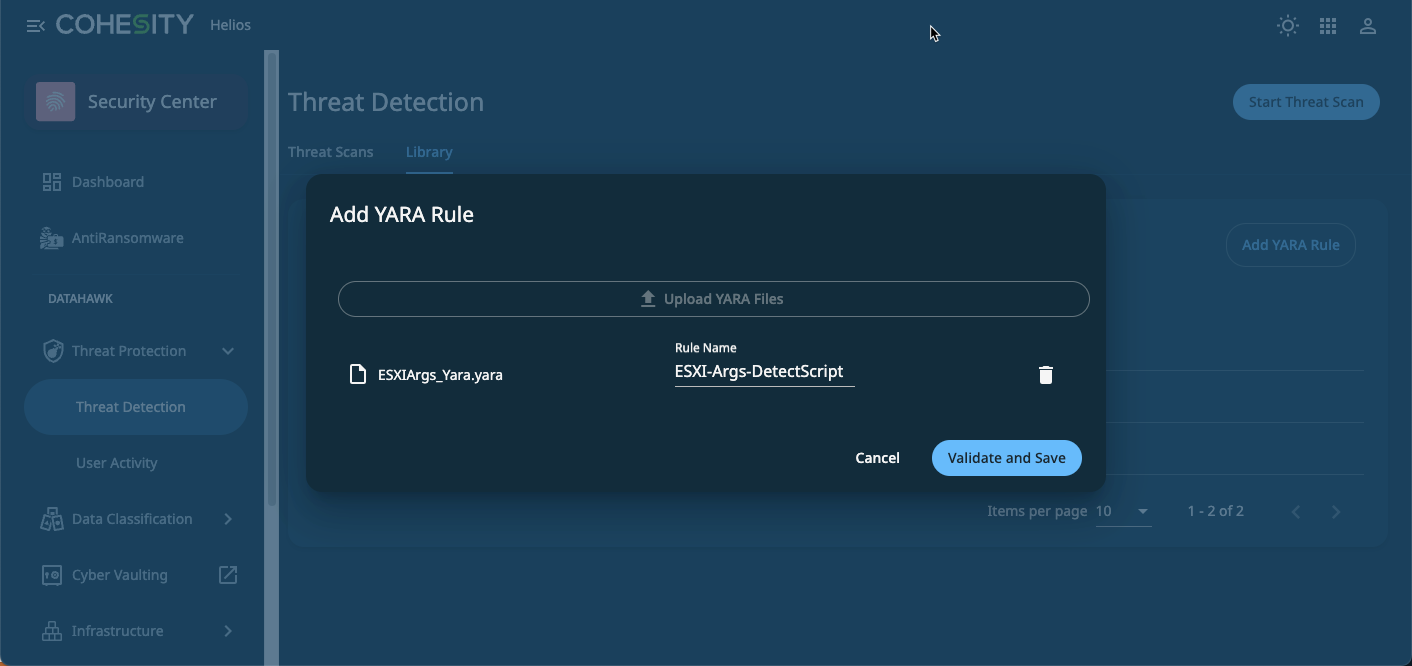The image size is (1412, 666).
Task: Expand the Data Classification submenu
Action: pos(228,519)
